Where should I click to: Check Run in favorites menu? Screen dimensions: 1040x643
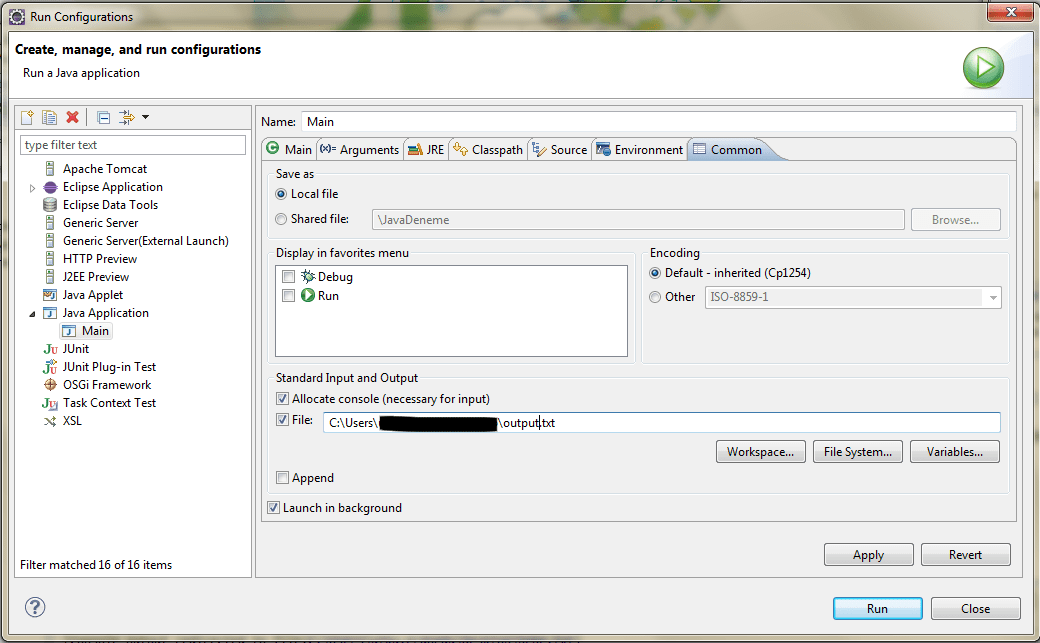click(289, 295)
